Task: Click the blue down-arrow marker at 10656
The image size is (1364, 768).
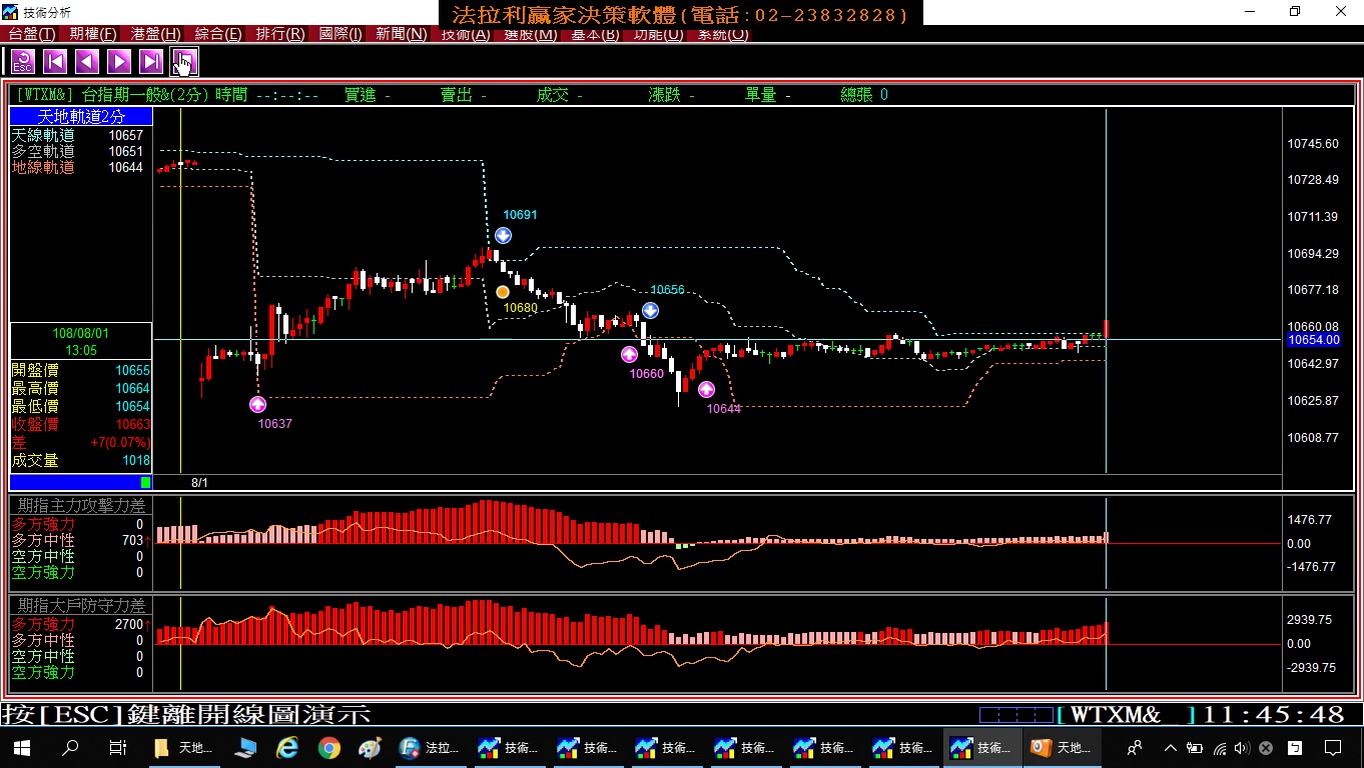Action: 650,311
